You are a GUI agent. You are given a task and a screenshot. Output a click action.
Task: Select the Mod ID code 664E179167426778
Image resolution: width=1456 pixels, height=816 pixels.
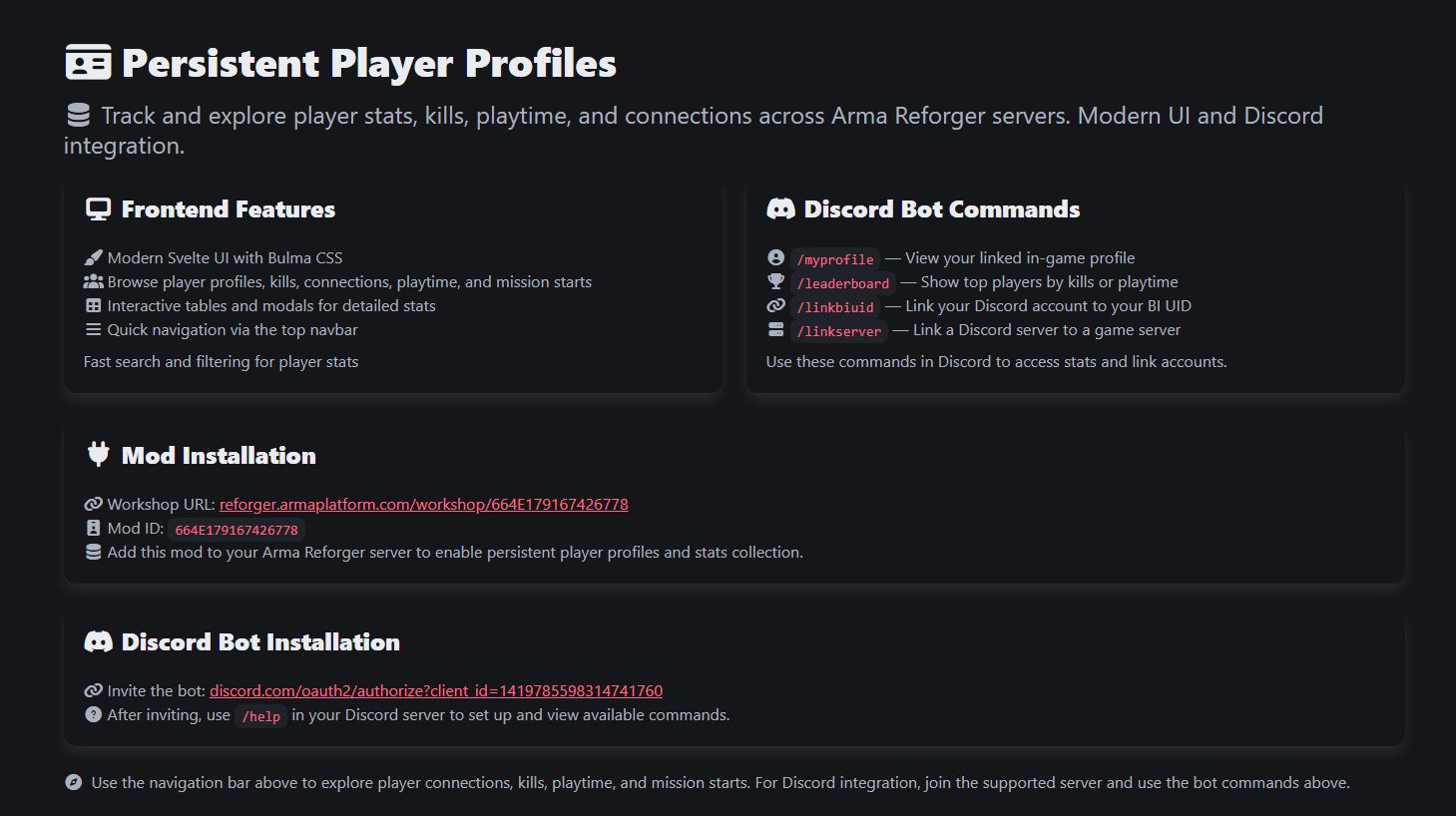236,529
